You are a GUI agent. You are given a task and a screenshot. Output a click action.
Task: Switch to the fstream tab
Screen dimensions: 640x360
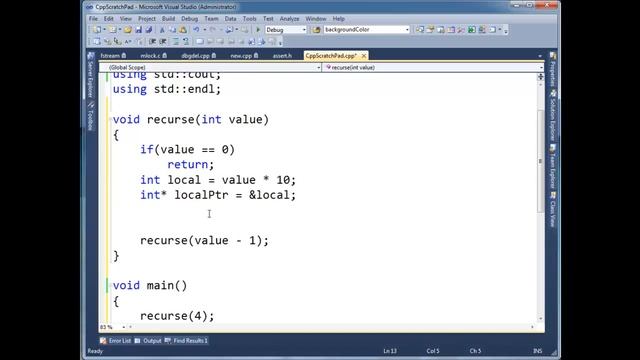click(113, 56)
